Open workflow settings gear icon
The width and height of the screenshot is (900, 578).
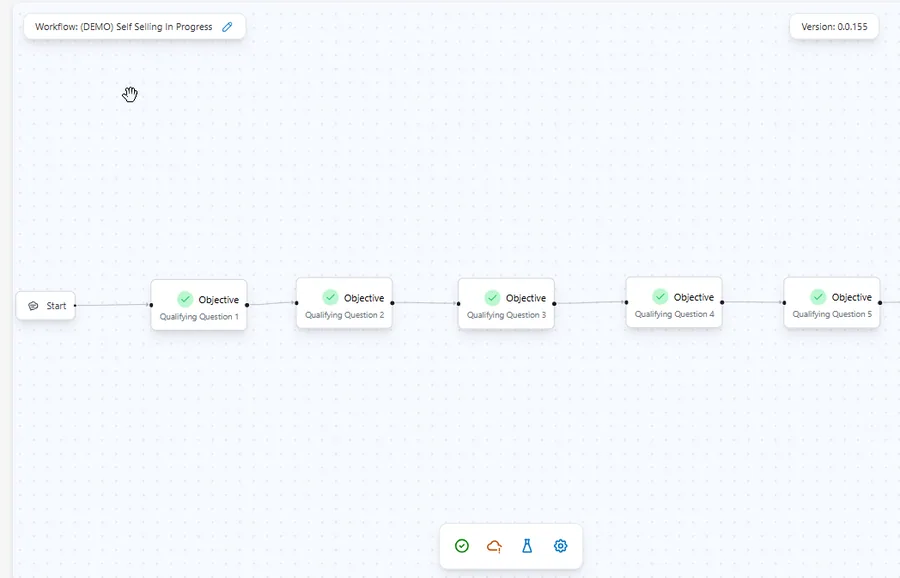pyautogui.click(x=561, y=546)
